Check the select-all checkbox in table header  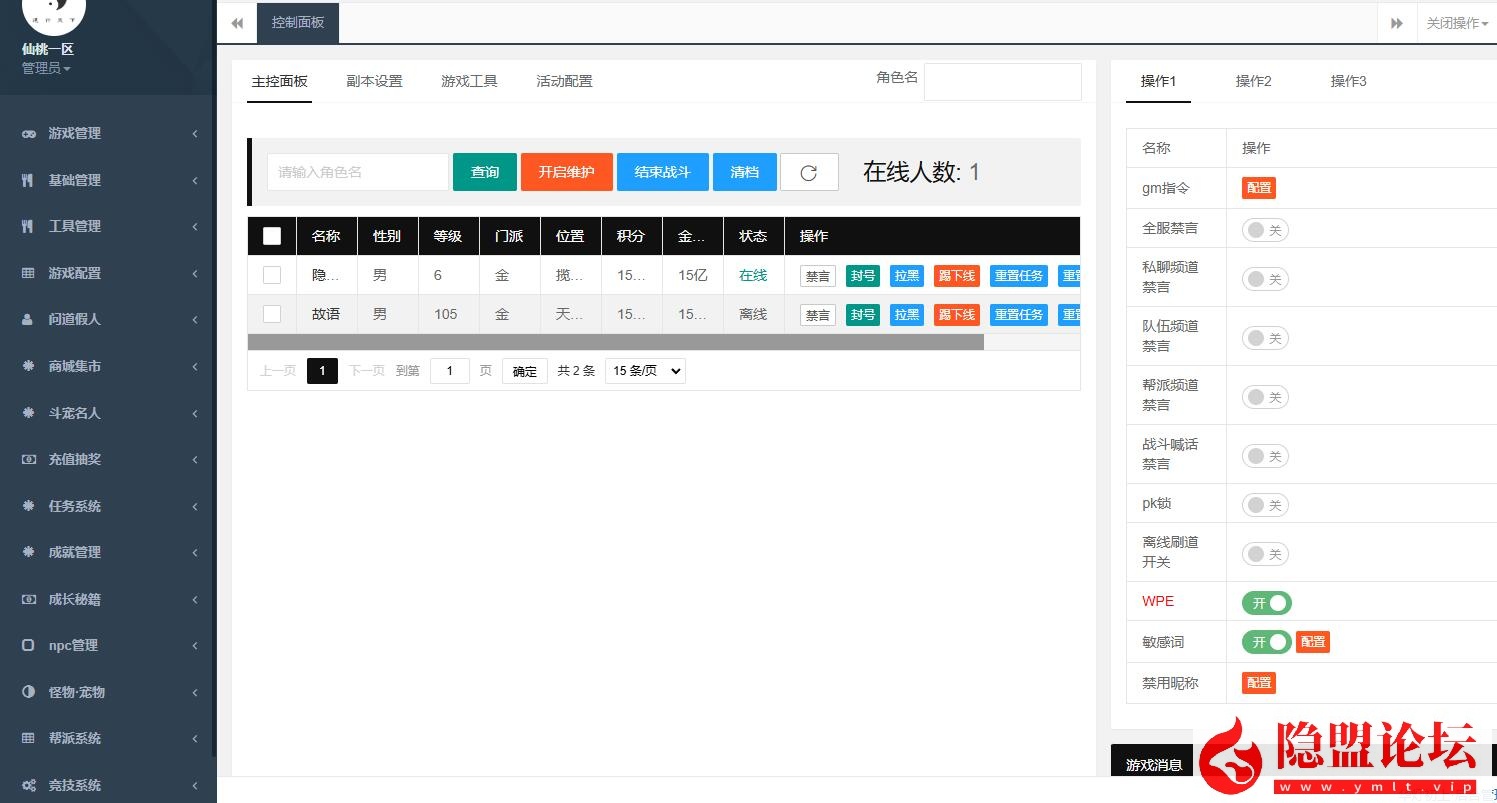272,236
